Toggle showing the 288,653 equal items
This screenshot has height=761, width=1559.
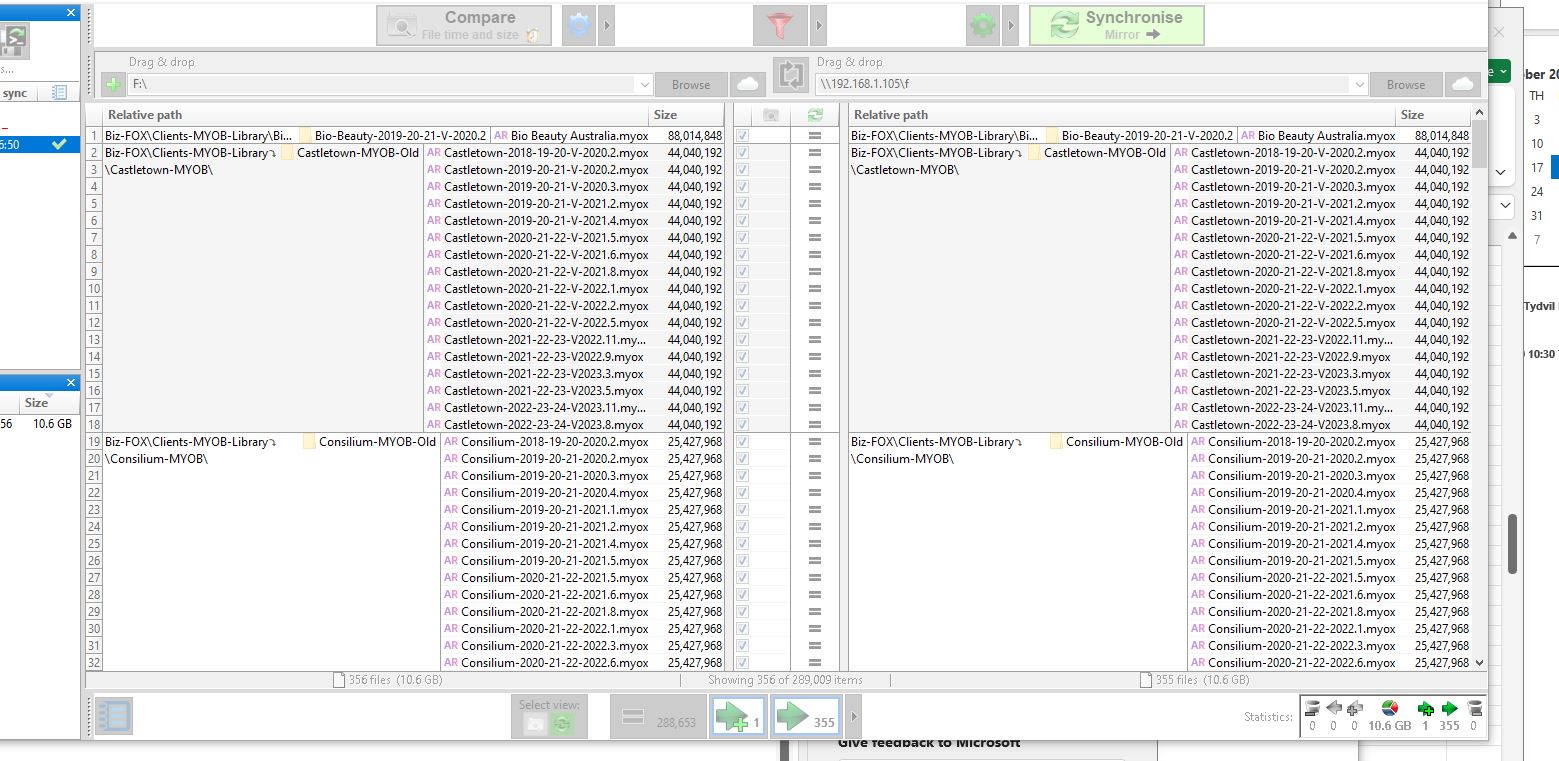(x=656, y=716)
